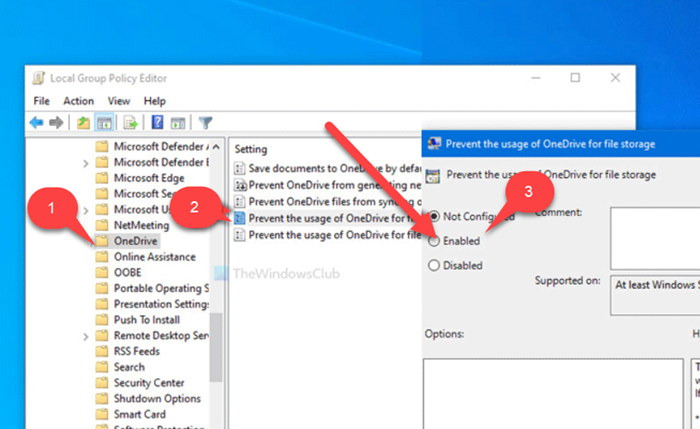Select the Disabled radio button

coord(434,266)
